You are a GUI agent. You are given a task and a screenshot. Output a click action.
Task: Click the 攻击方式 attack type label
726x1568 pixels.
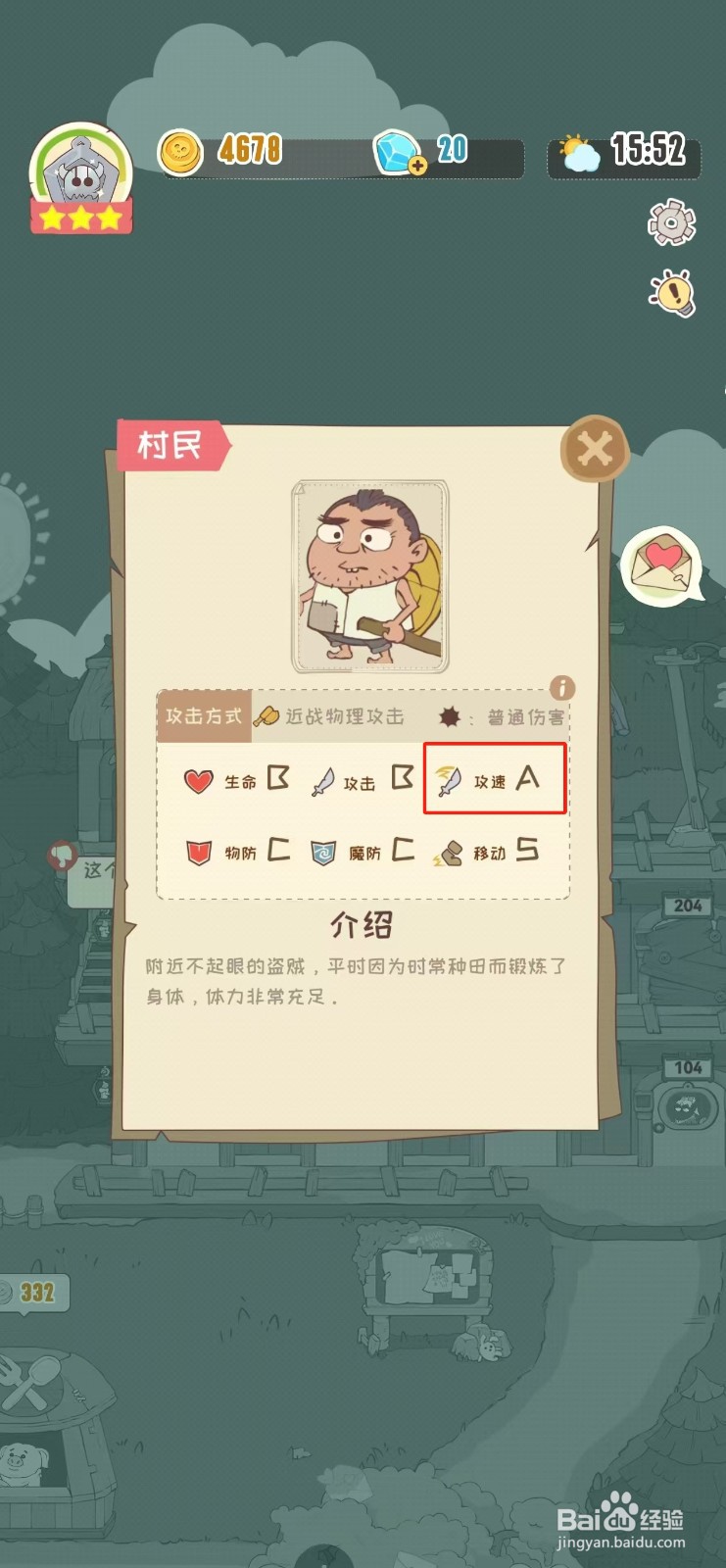pos(204,716)
